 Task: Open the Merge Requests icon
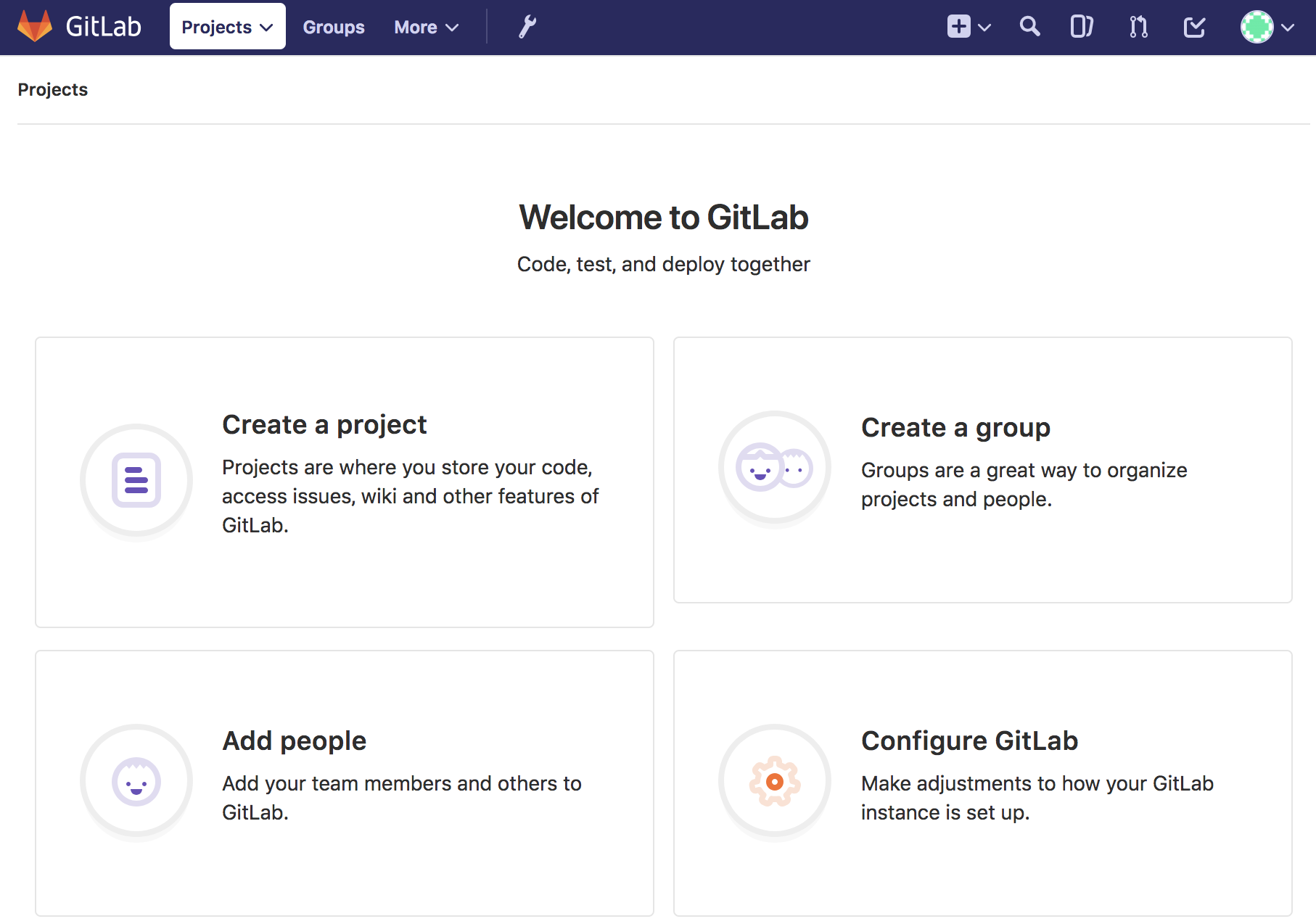(1136, 27)
